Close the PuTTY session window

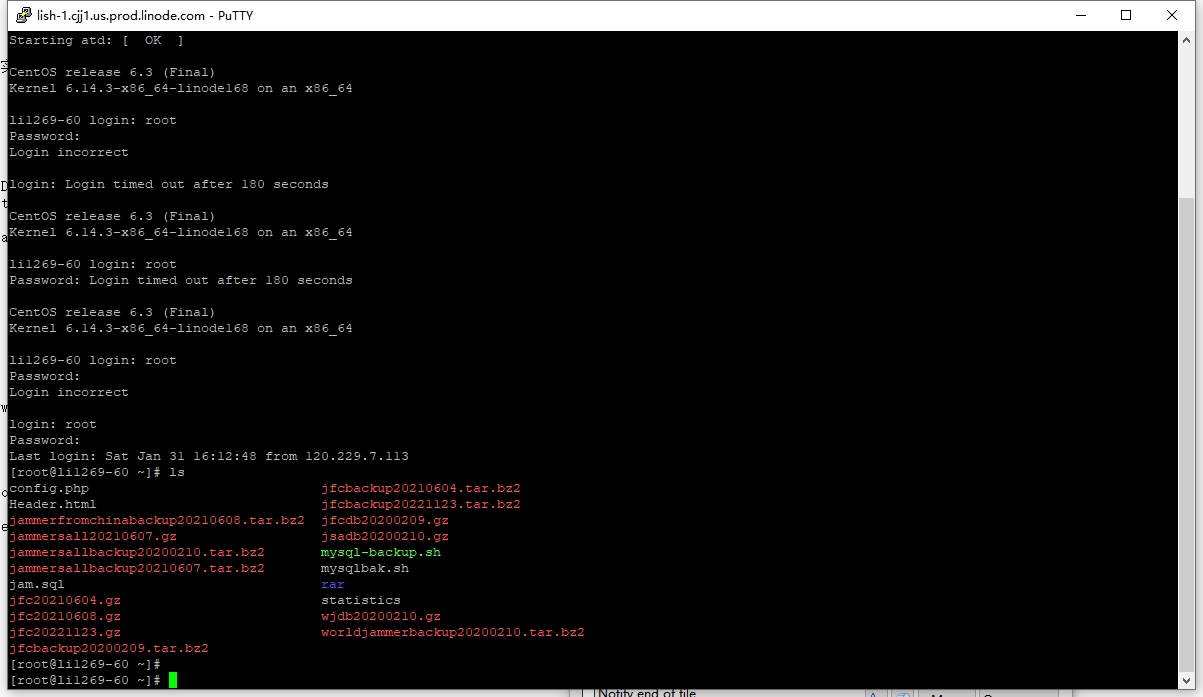pyautogui.click(x=1172, y=15)
